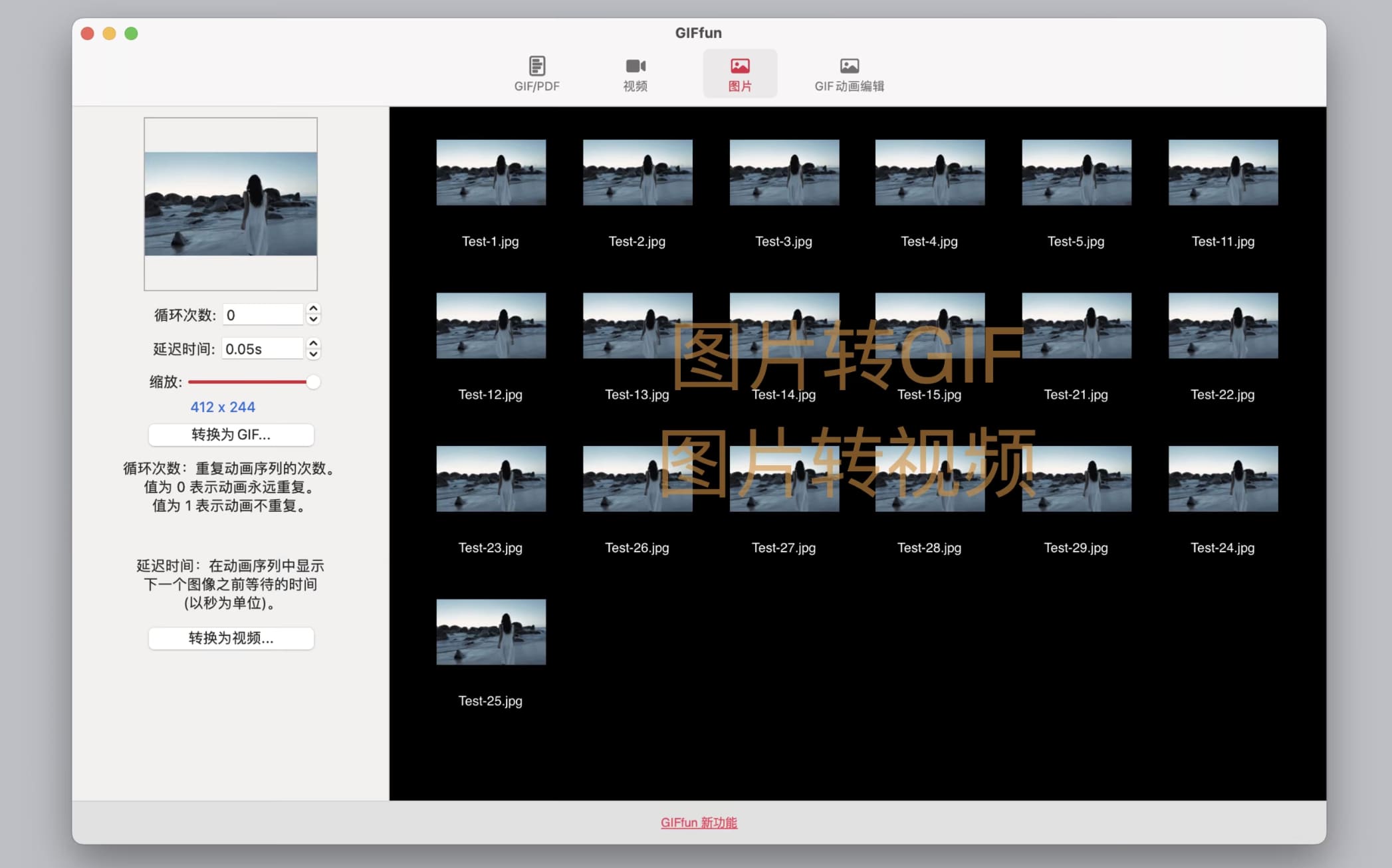Click the 循环次数 input field

(263, 315)
